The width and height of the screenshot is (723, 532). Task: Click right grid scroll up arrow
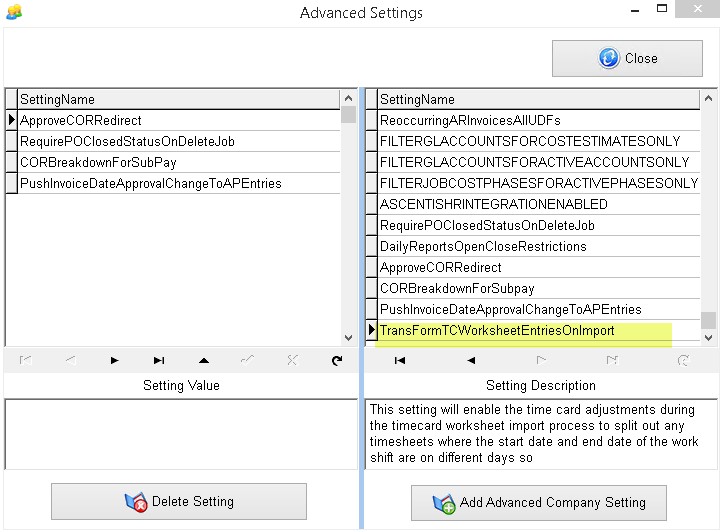click(x=709, y=98)
